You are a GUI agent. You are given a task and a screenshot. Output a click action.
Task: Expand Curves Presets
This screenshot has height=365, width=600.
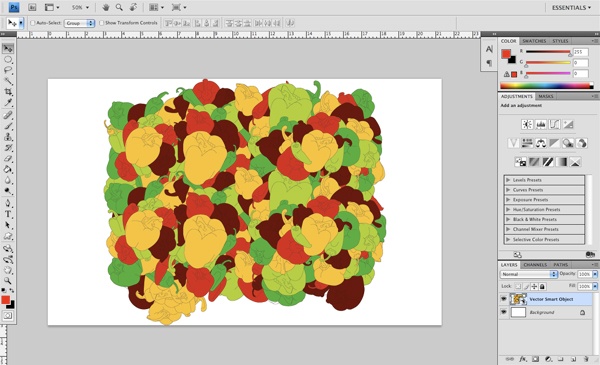(508, 189)
